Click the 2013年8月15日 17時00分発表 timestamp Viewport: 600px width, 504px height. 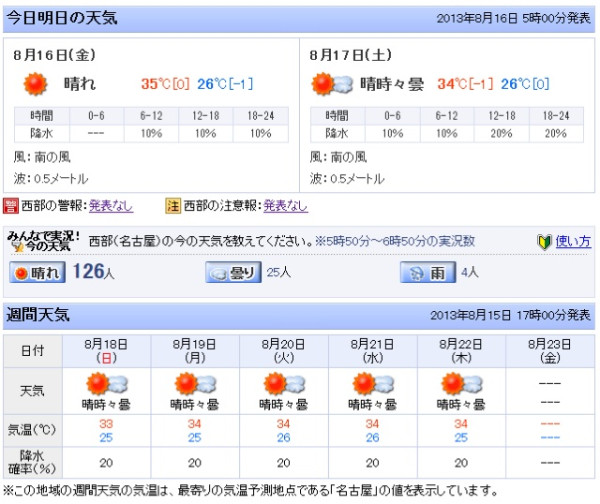pyautogui.click(x=510, y=315)
